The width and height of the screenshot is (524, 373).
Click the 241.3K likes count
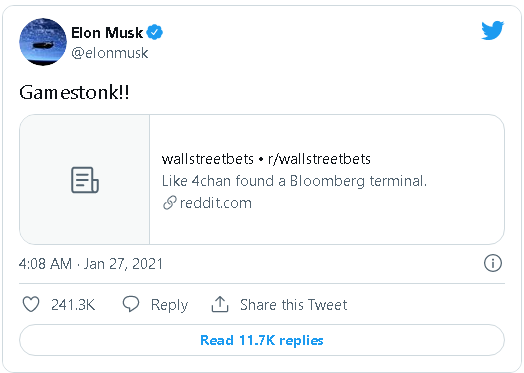point(73,305)
